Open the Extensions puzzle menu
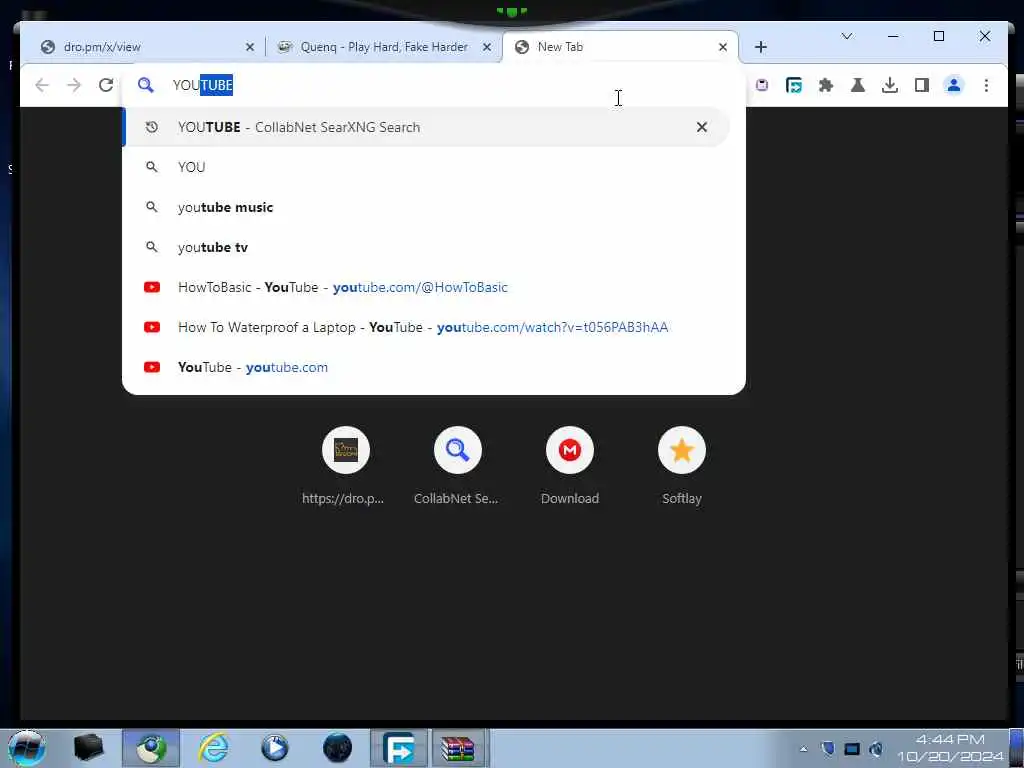The width and height of the screenshot is (1024, 768). 825,85
